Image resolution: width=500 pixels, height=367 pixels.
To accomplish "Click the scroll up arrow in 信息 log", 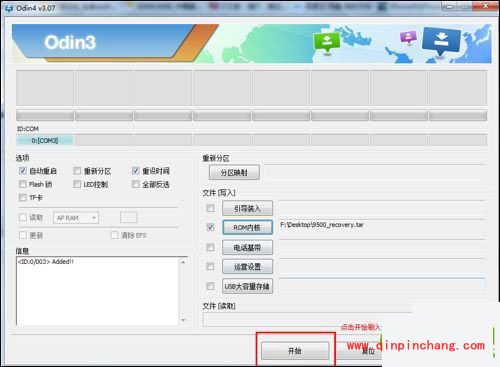I will coord(183,262).
